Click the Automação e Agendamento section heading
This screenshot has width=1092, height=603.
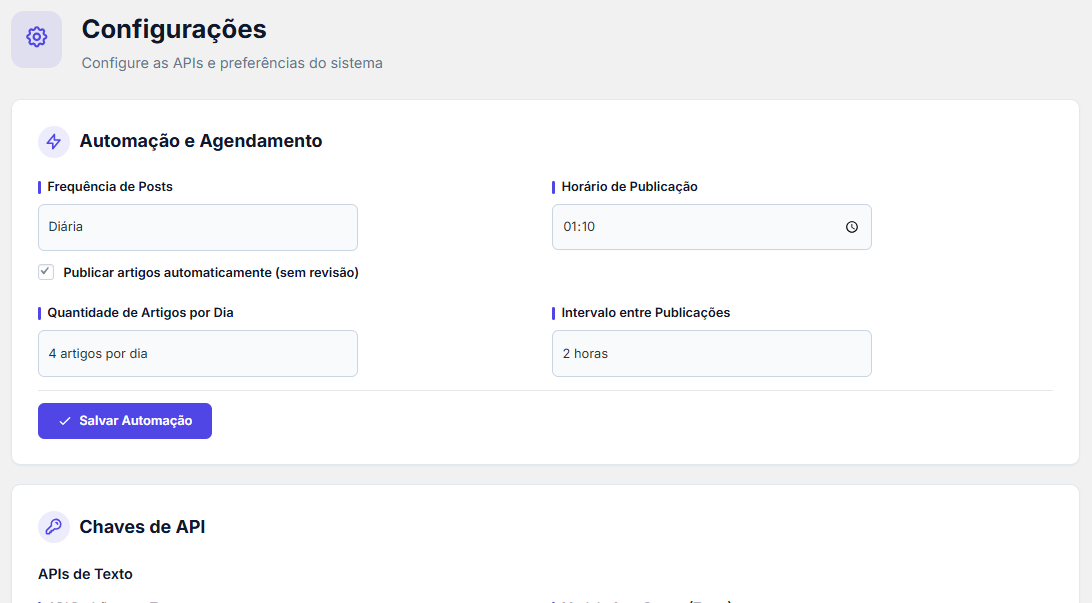201,141
